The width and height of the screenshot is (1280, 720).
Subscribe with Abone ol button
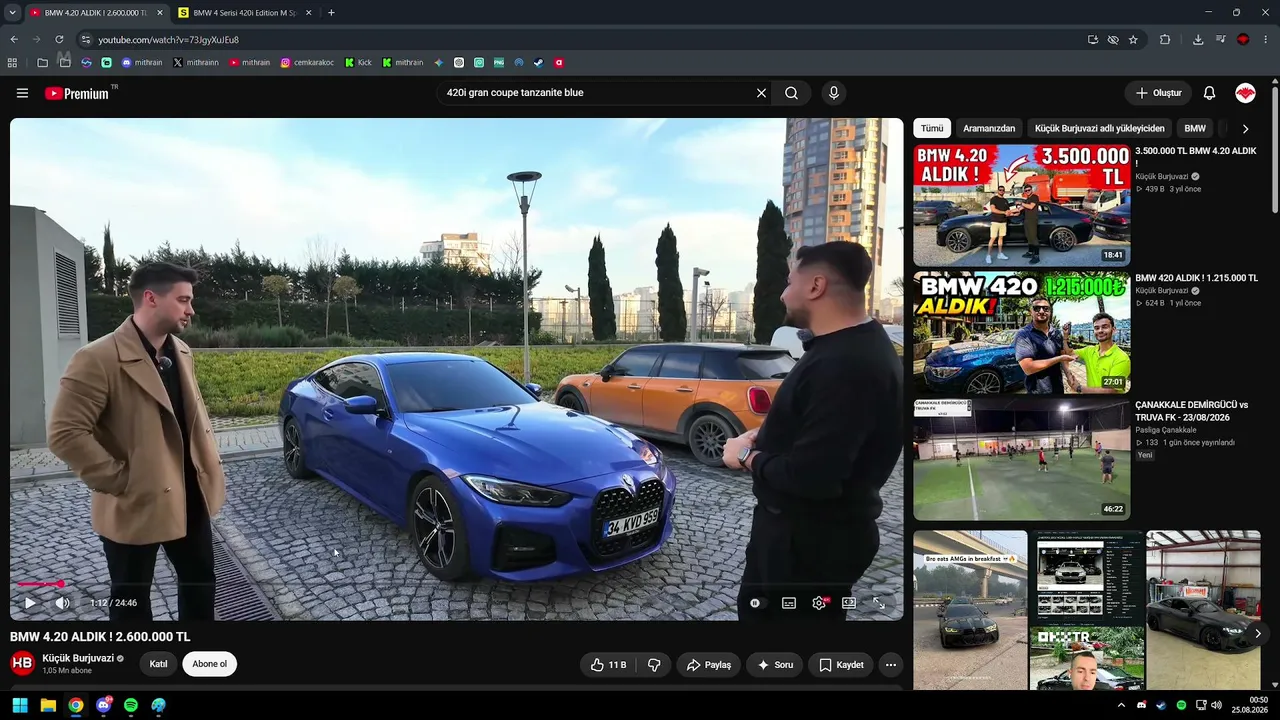click(x=210, y=664)
